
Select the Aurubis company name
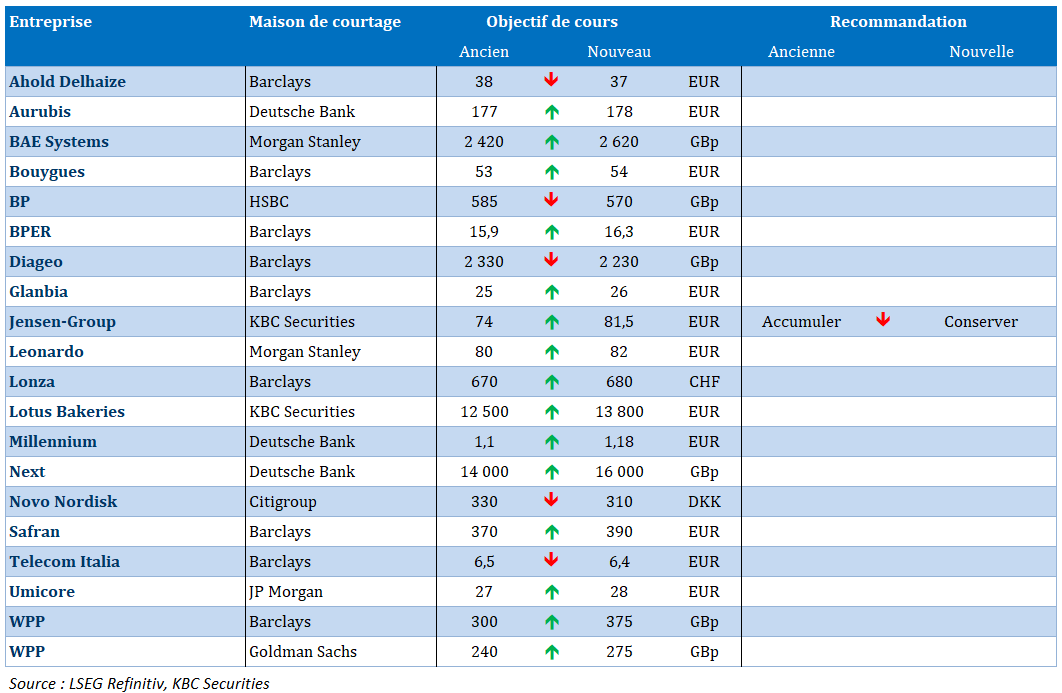[x=40, y=112]
